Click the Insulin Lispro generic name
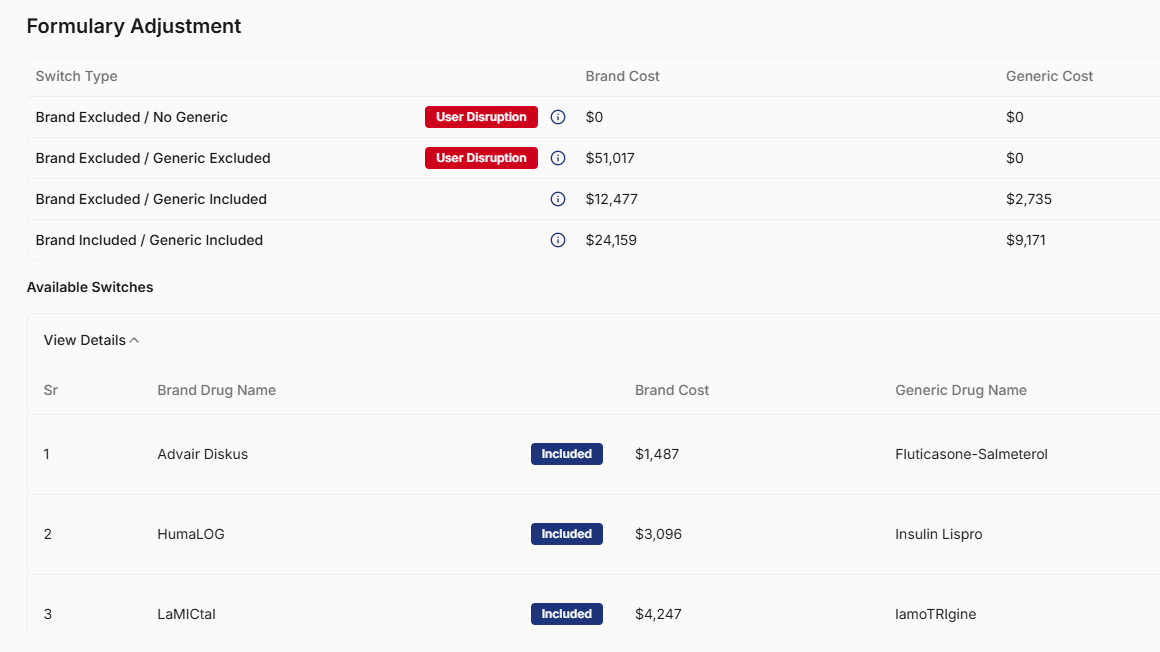The height and width of the screenshot is (652, 1160). tap(938, 534)
